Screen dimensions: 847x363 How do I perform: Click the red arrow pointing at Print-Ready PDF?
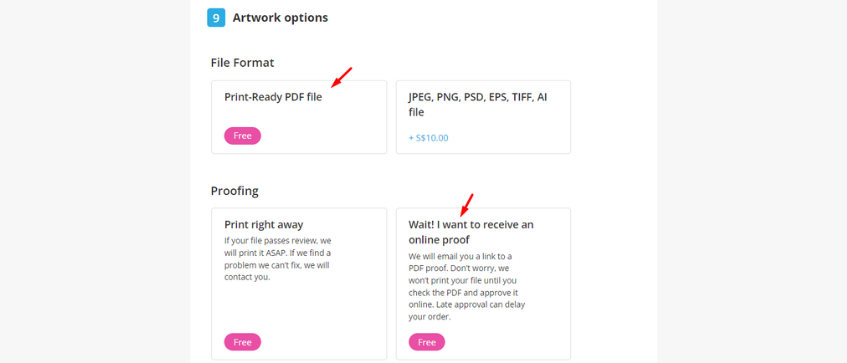click(341, 77)
